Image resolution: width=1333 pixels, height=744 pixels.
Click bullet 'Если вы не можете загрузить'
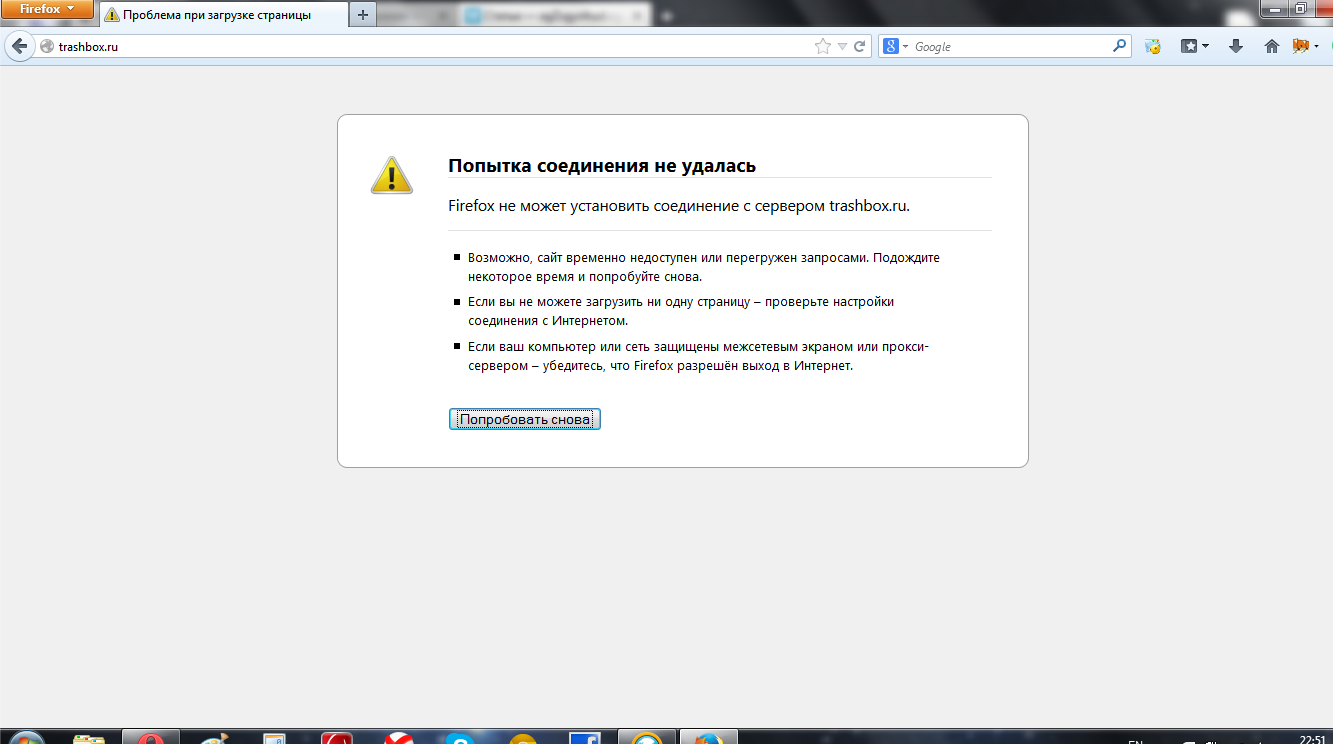pyautogui.click(x=680, y=311)
